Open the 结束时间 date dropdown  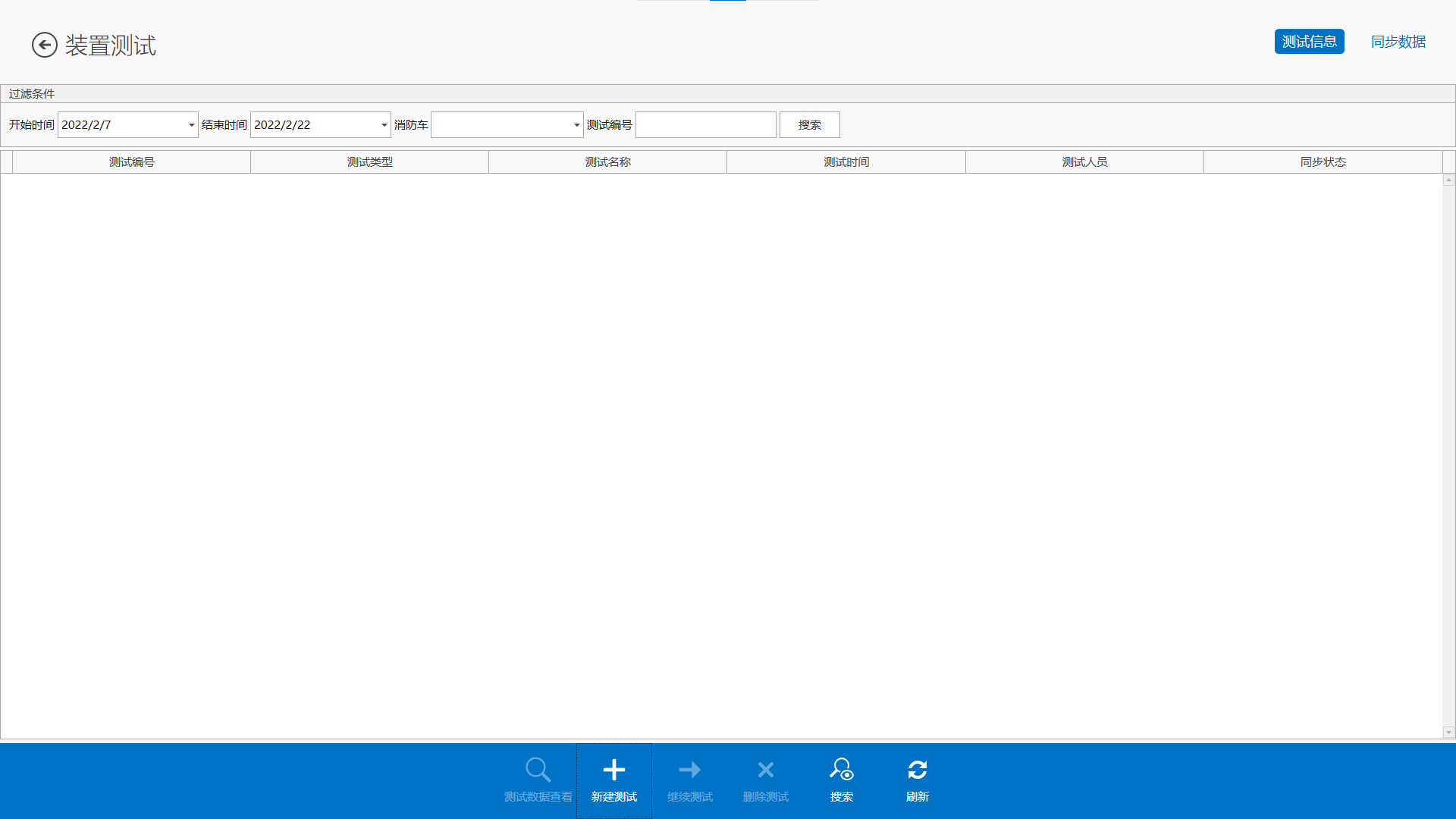[x=384, y=125]
